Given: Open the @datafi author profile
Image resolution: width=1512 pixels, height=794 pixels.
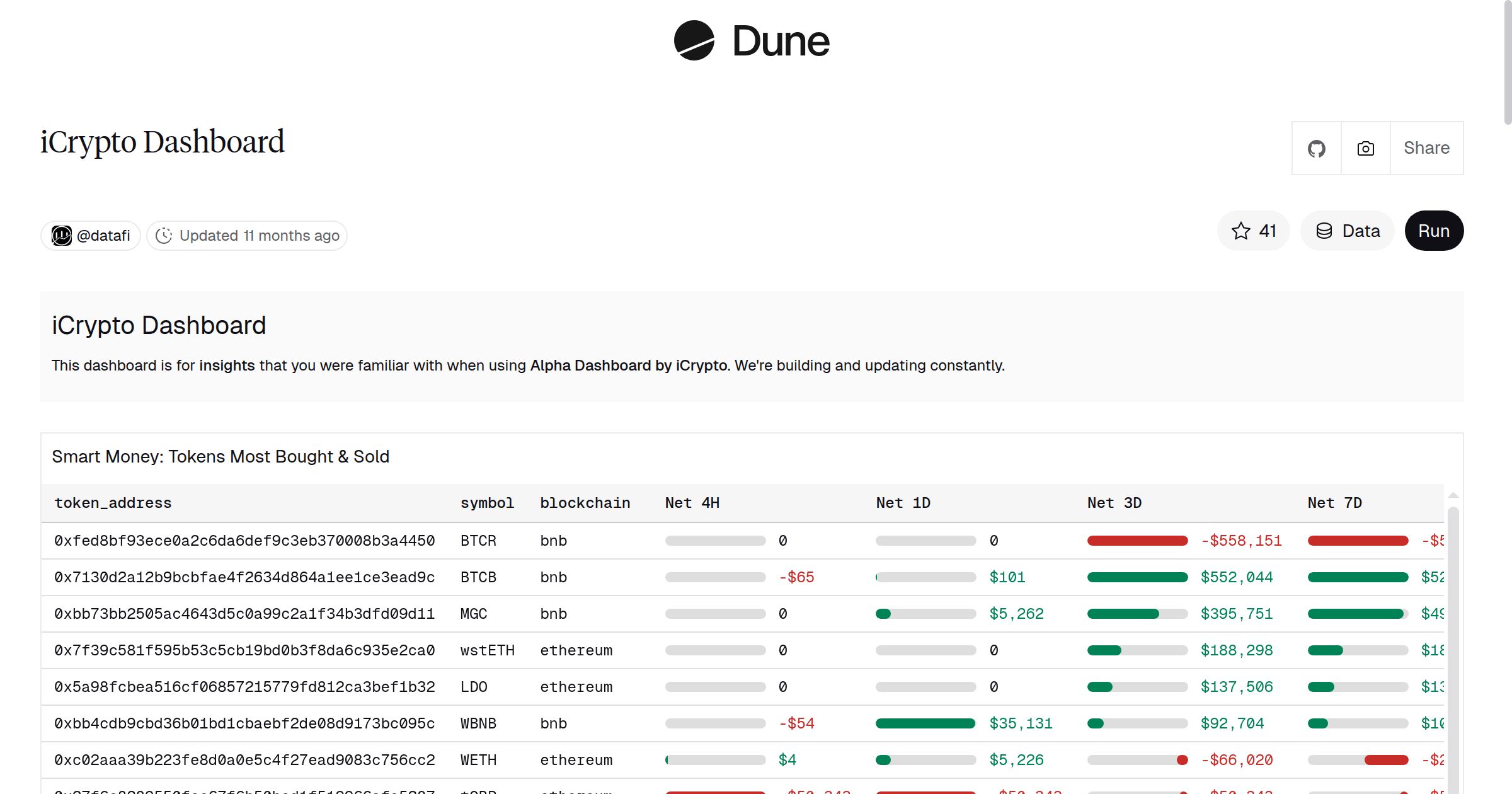Looking at the screenshot, I should (x=91, y=236).
